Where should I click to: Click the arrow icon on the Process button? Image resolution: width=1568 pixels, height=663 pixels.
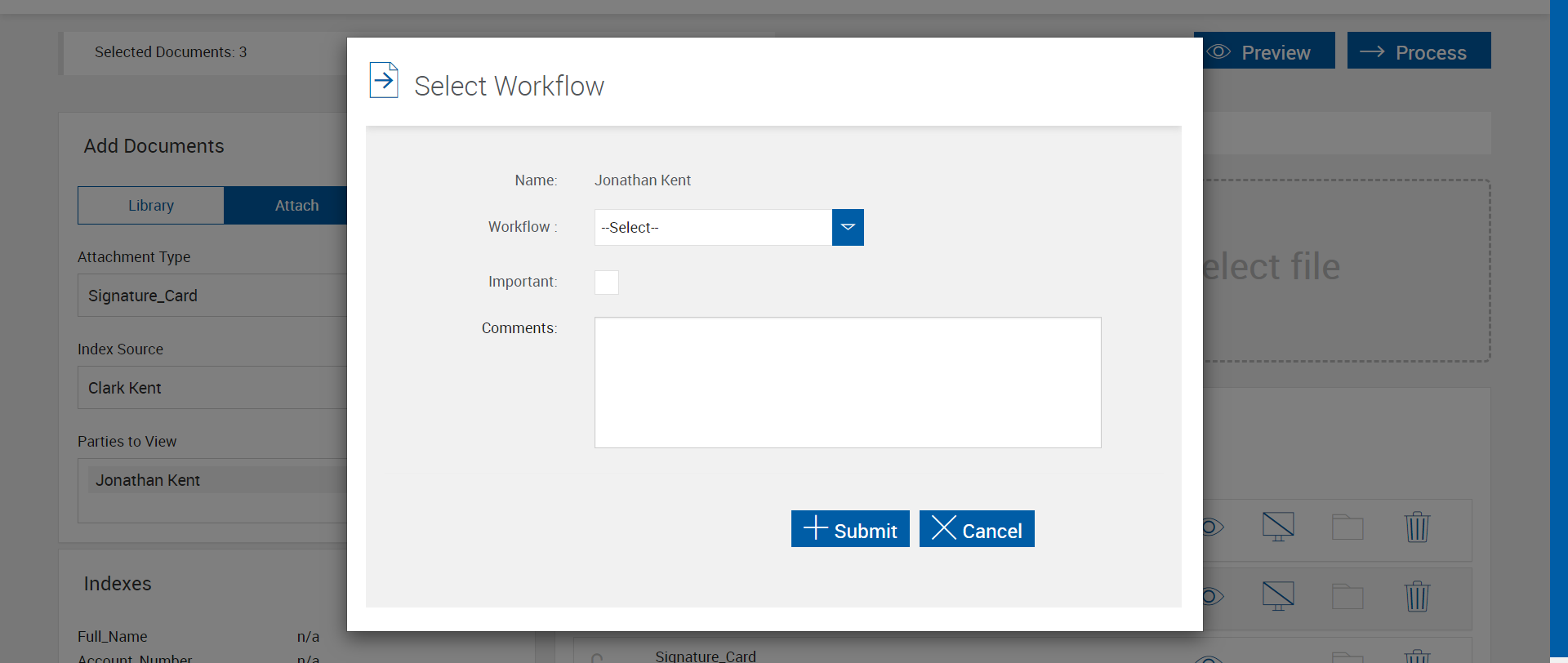(x=1372, y=52)
